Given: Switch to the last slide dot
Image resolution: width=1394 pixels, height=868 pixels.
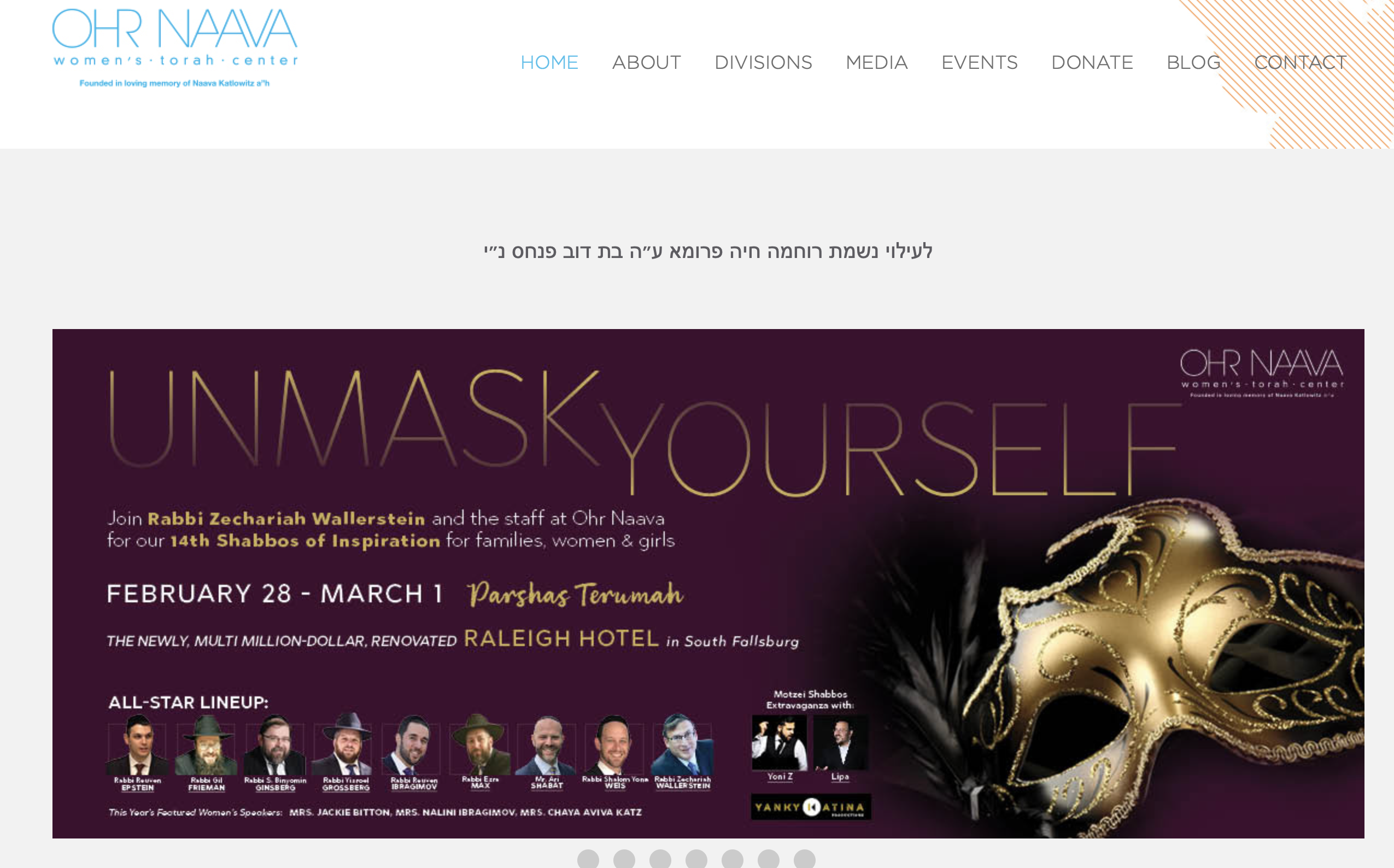Looking at the screenshot, I should click(x=804, y=859).
